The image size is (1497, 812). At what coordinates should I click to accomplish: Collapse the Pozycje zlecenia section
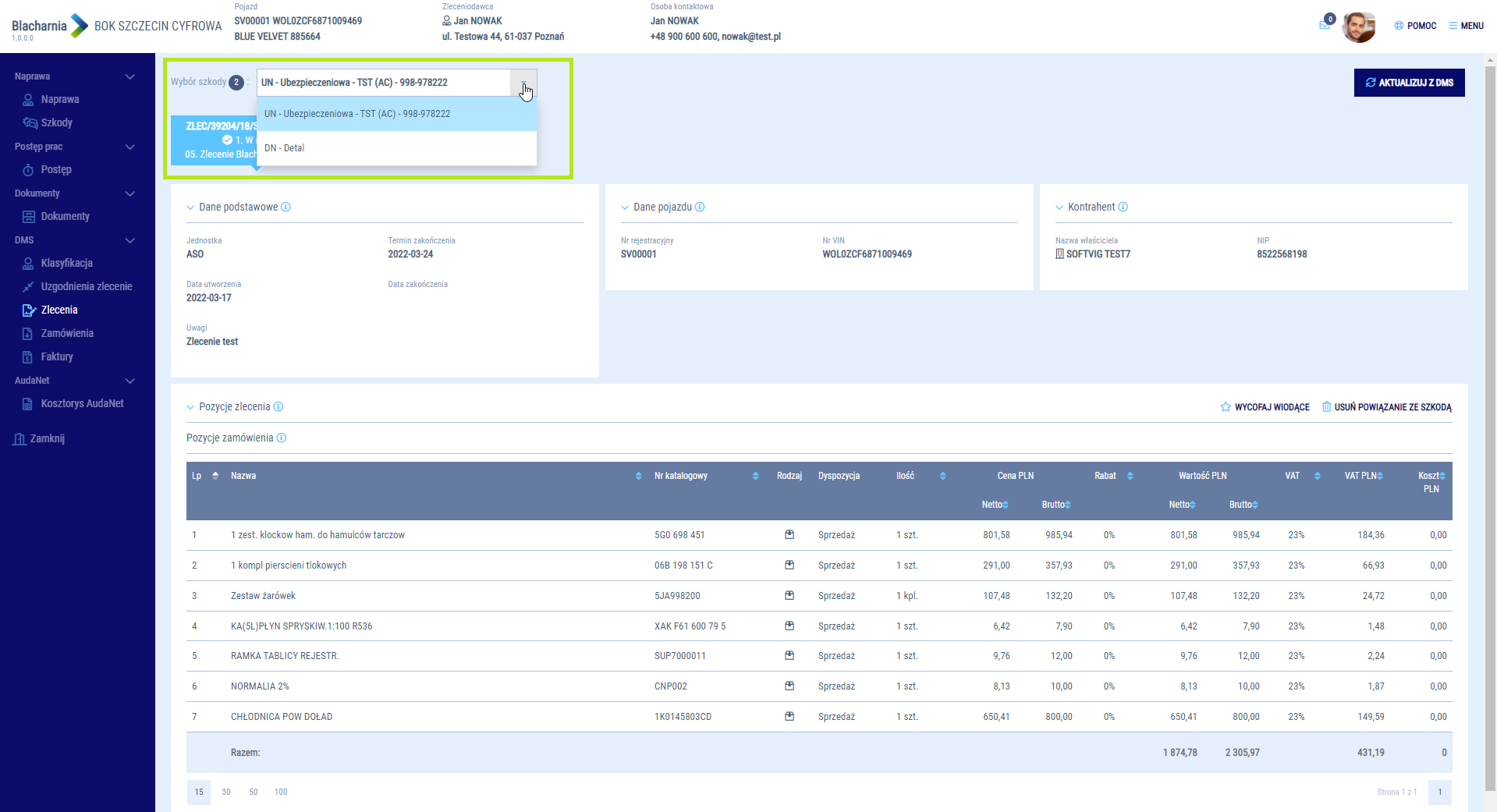pos(190,407)
